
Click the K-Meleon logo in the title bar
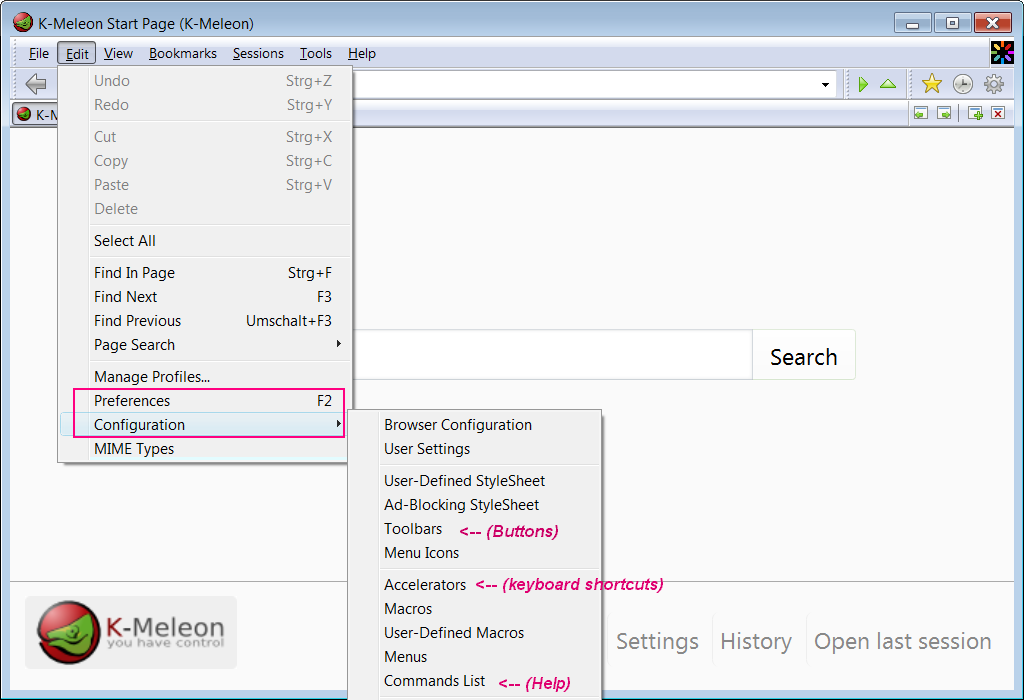(22, 21)
